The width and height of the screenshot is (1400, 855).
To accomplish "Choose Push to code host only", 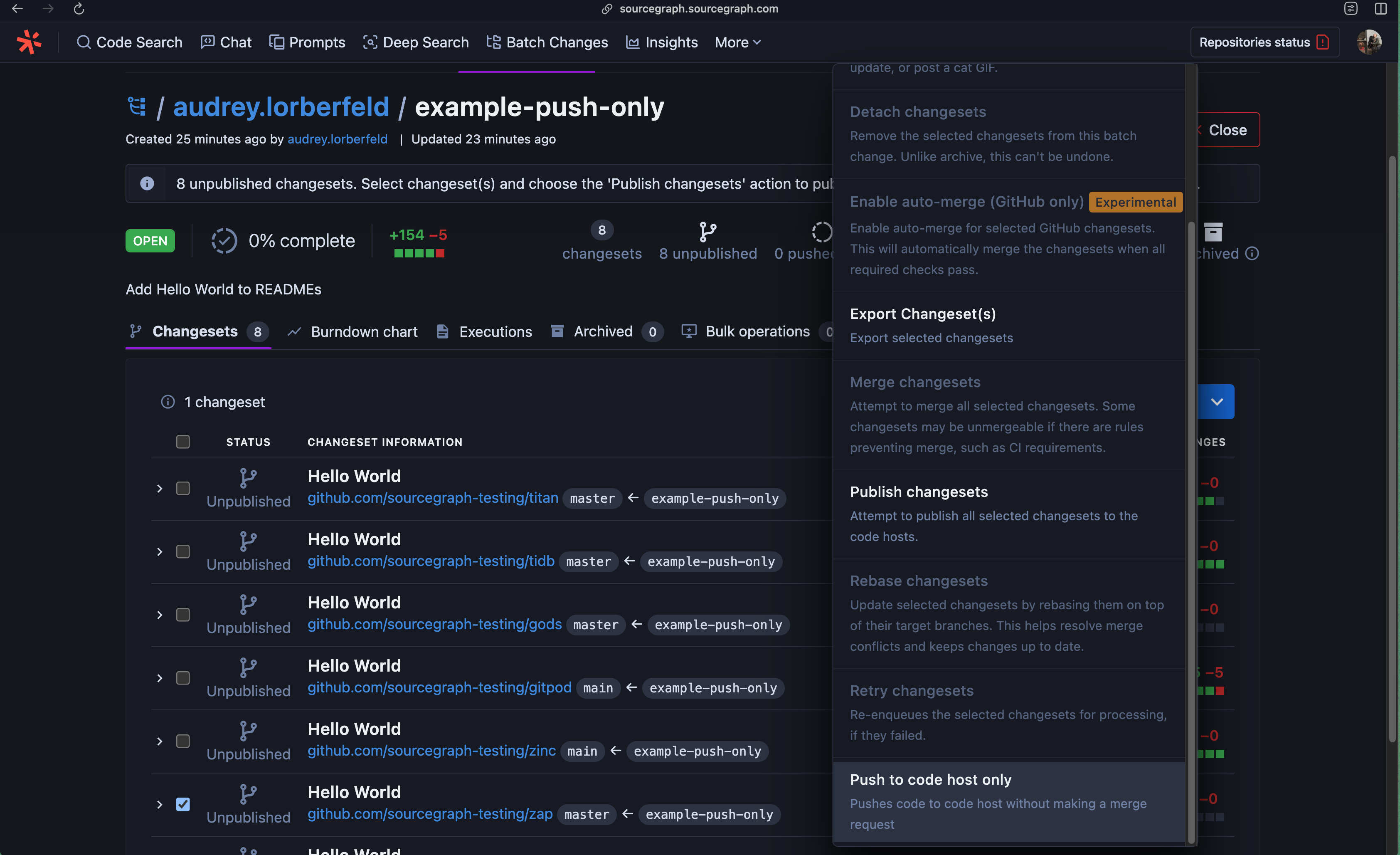I will tap(1009, 802).
